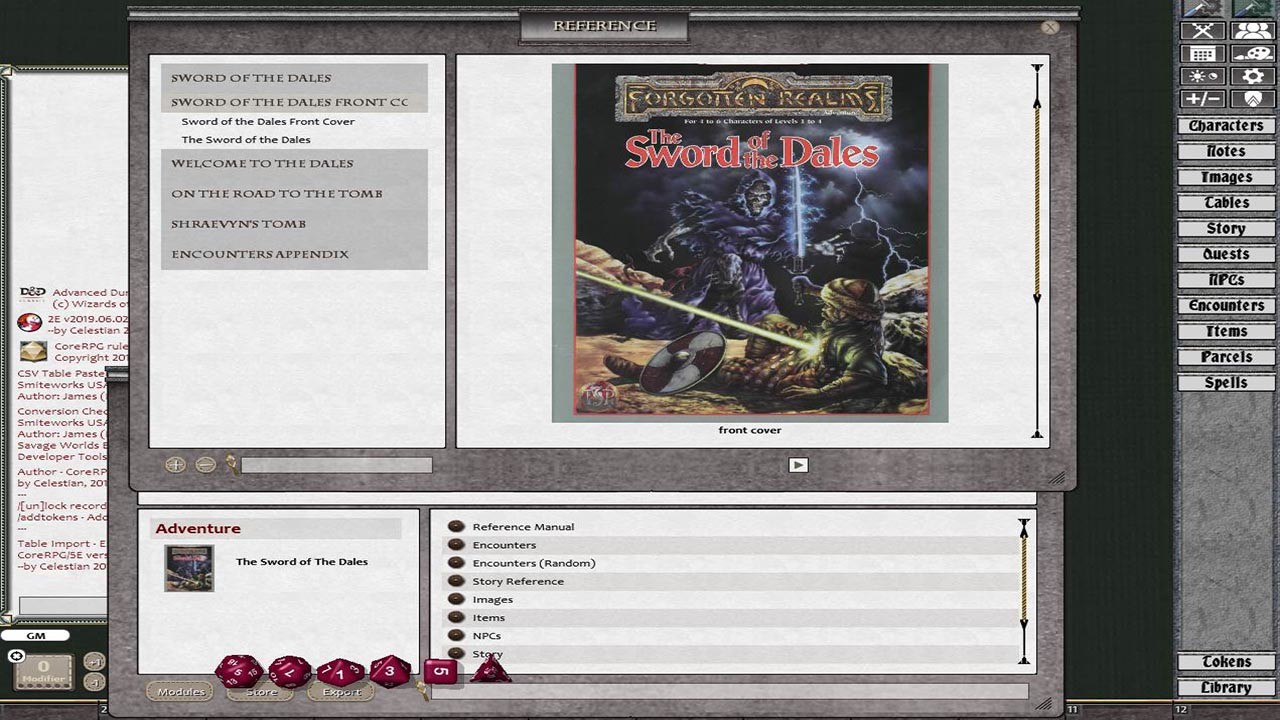This screenshot has height=720, width=1280.
Task: Open the party sheet icon
Action: pyautogui.click(x=1252, y=29)
